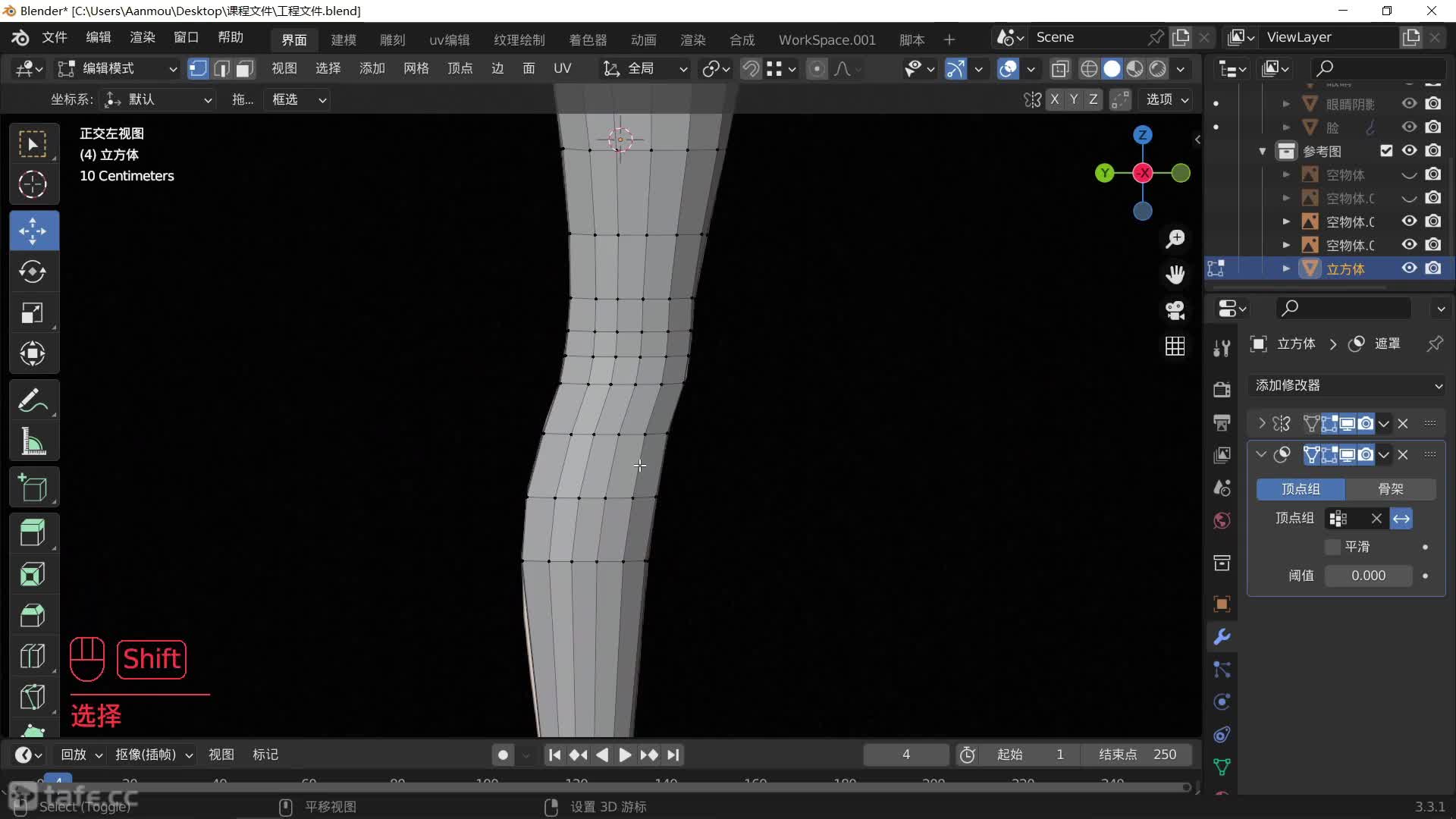1456x819 pixels.
Task: Open the Object properties tab
Action: pos(1222,604)
